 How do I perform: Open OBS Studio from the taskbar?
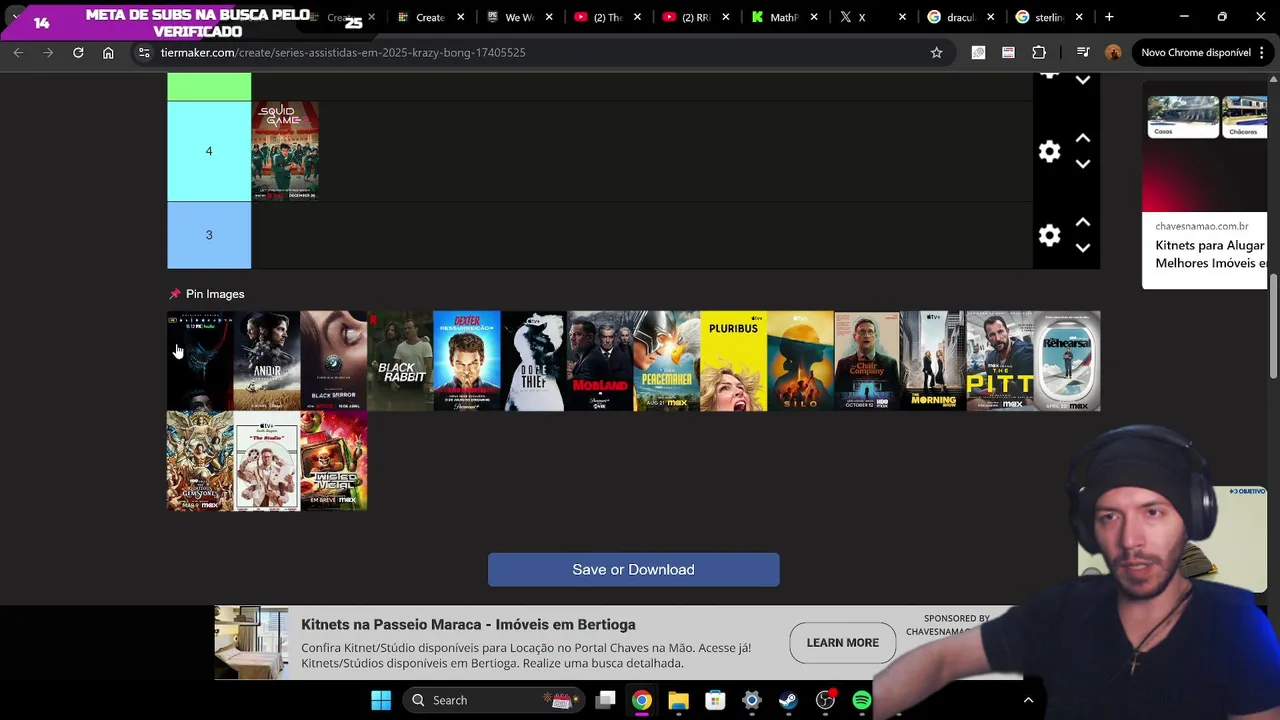pos(825,700)
